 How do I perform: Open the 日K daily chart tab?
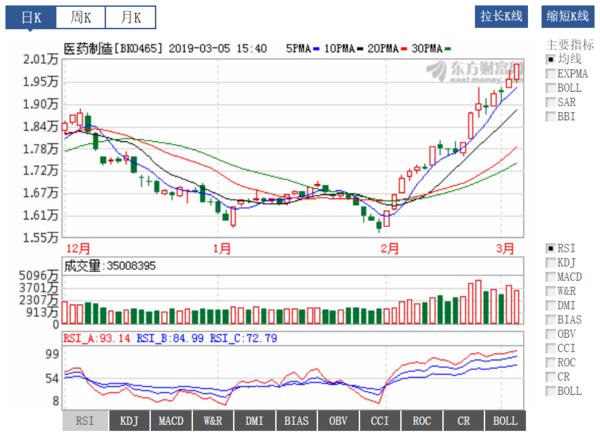[x=31, y=17]
